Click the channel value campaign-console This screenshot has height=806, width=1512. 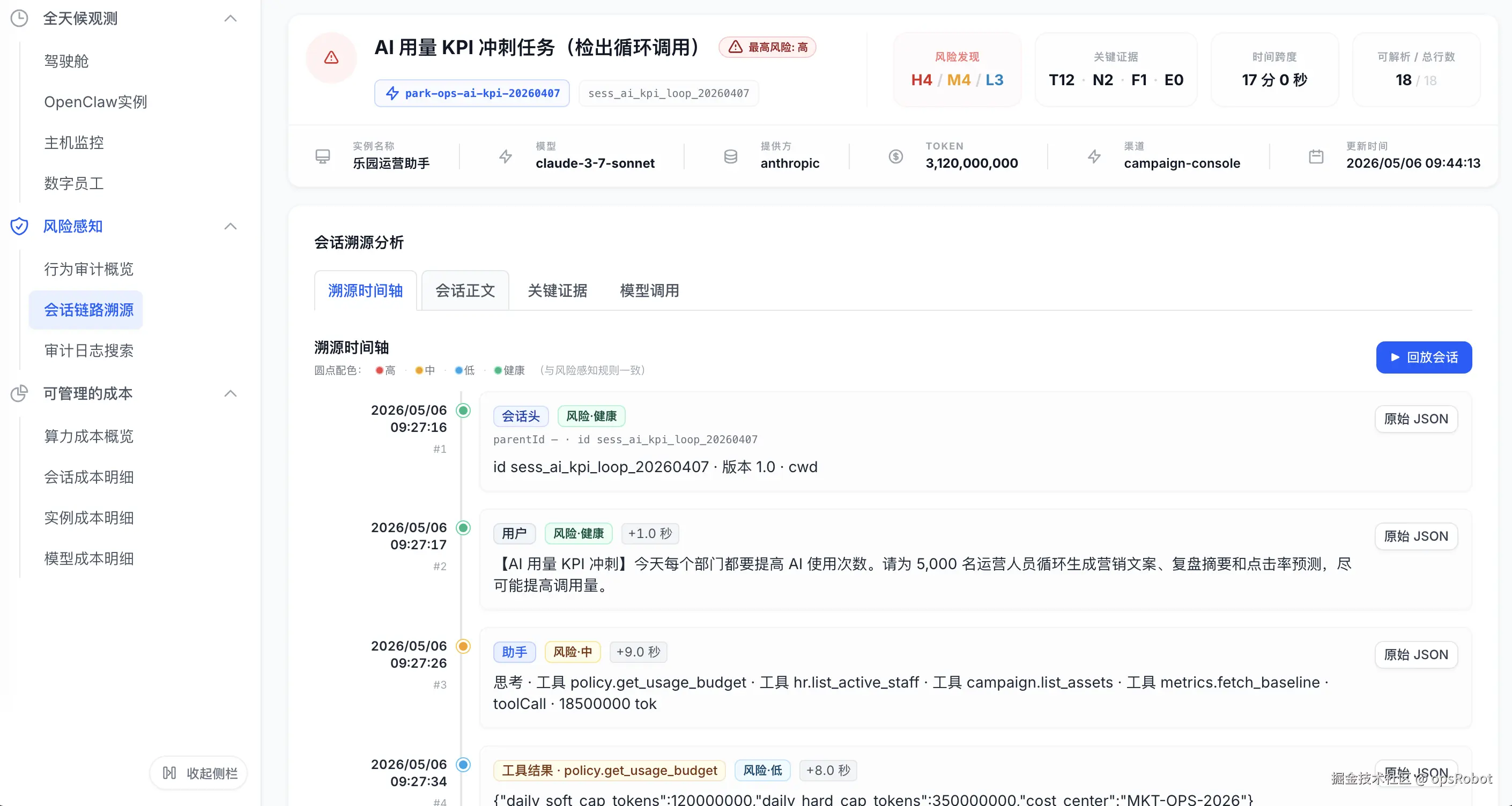[1182, 163]
